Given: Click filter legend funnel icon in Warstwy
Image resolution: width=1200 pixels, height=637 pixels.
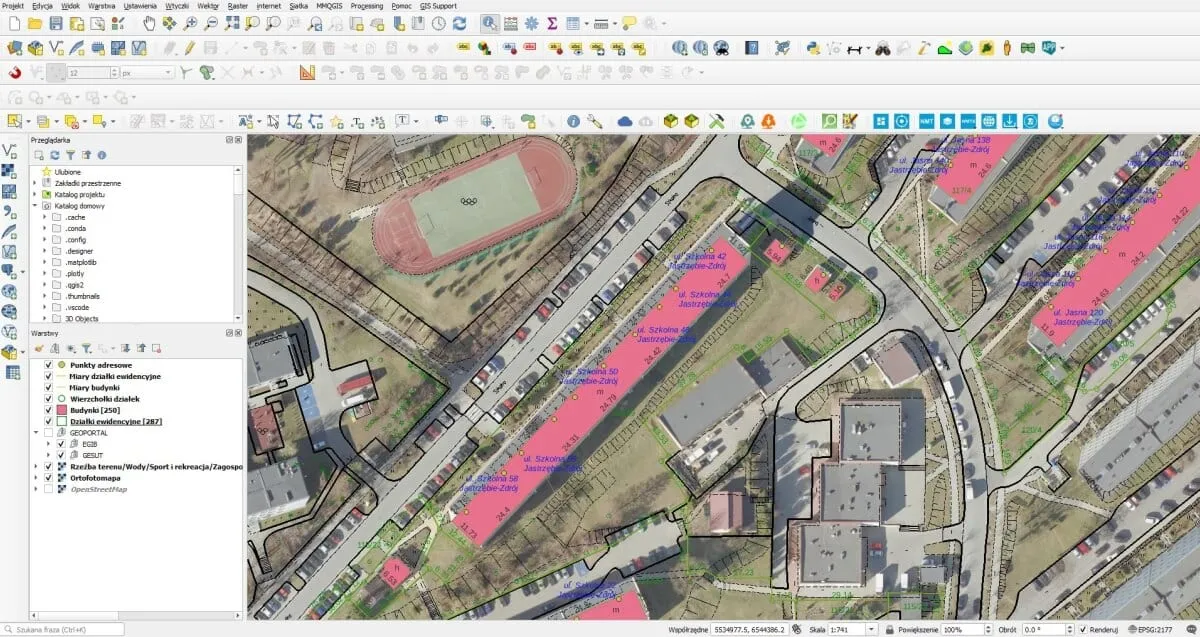Looking at the screenshot, I should [86, 348].
